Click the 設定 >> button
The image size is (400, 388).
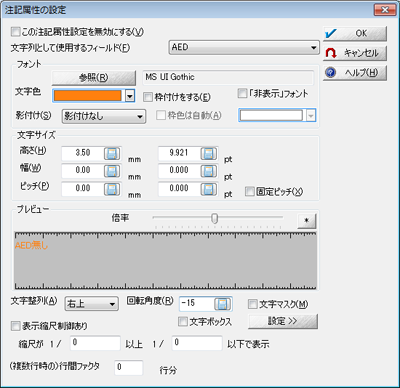(x=283, y=321)
